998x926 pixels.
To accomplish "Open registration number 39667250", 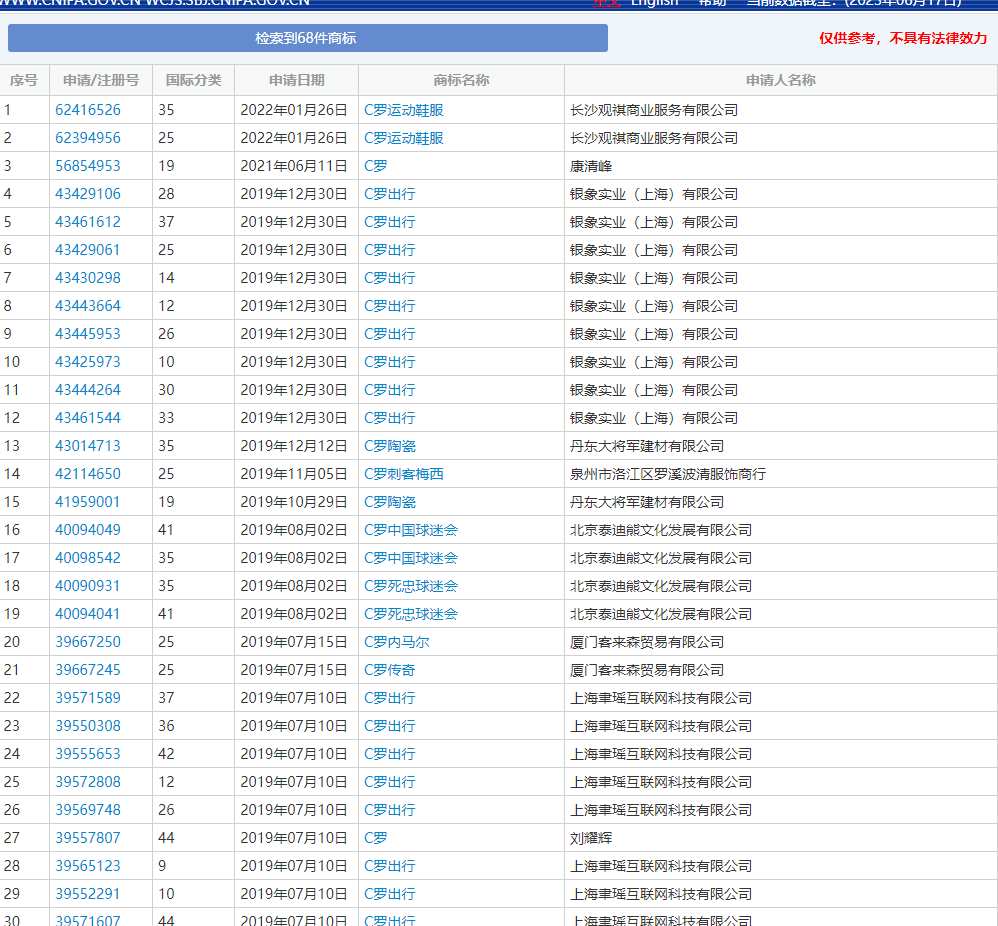I will [x=88, y=642].
